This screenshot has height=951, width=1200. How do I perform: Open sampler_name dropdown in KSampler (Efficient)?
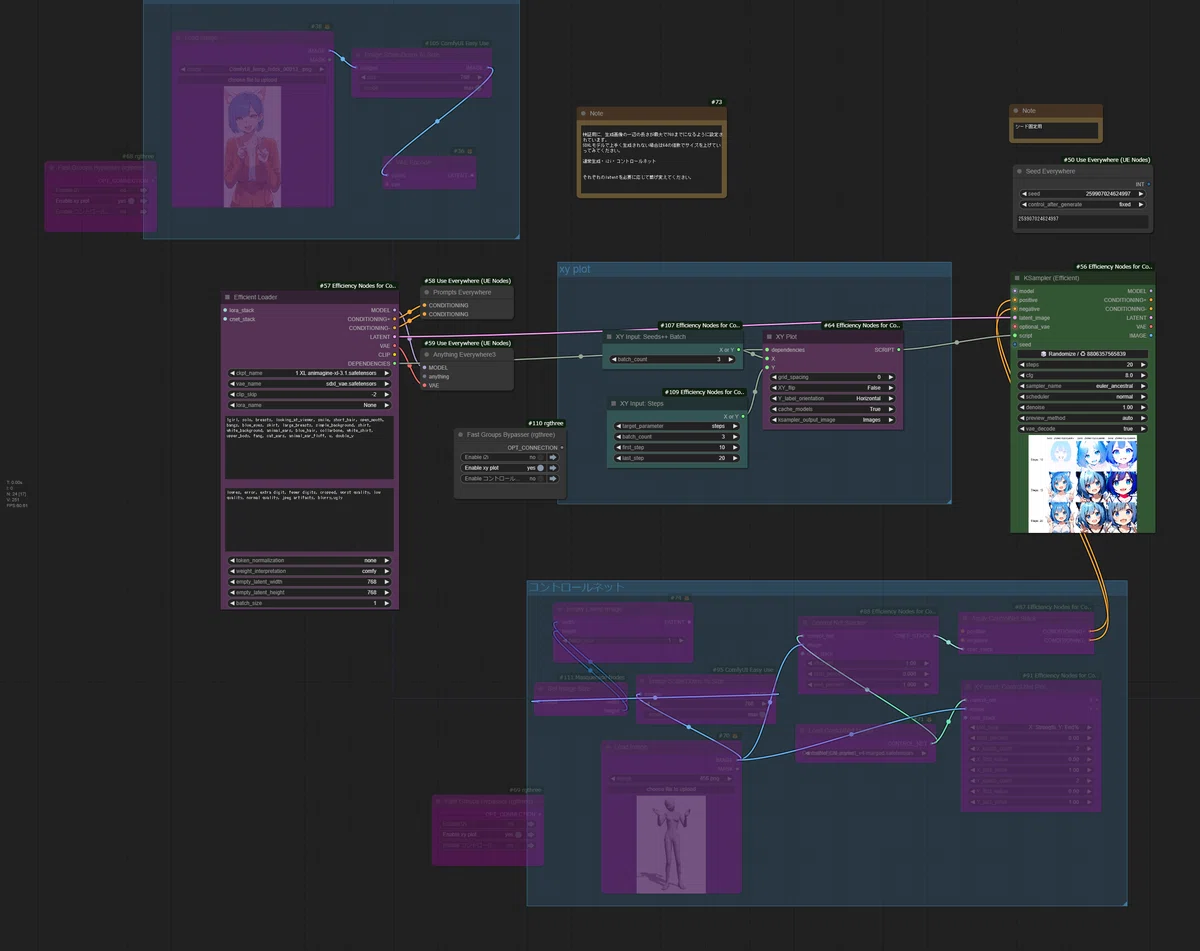[1082, 386]
